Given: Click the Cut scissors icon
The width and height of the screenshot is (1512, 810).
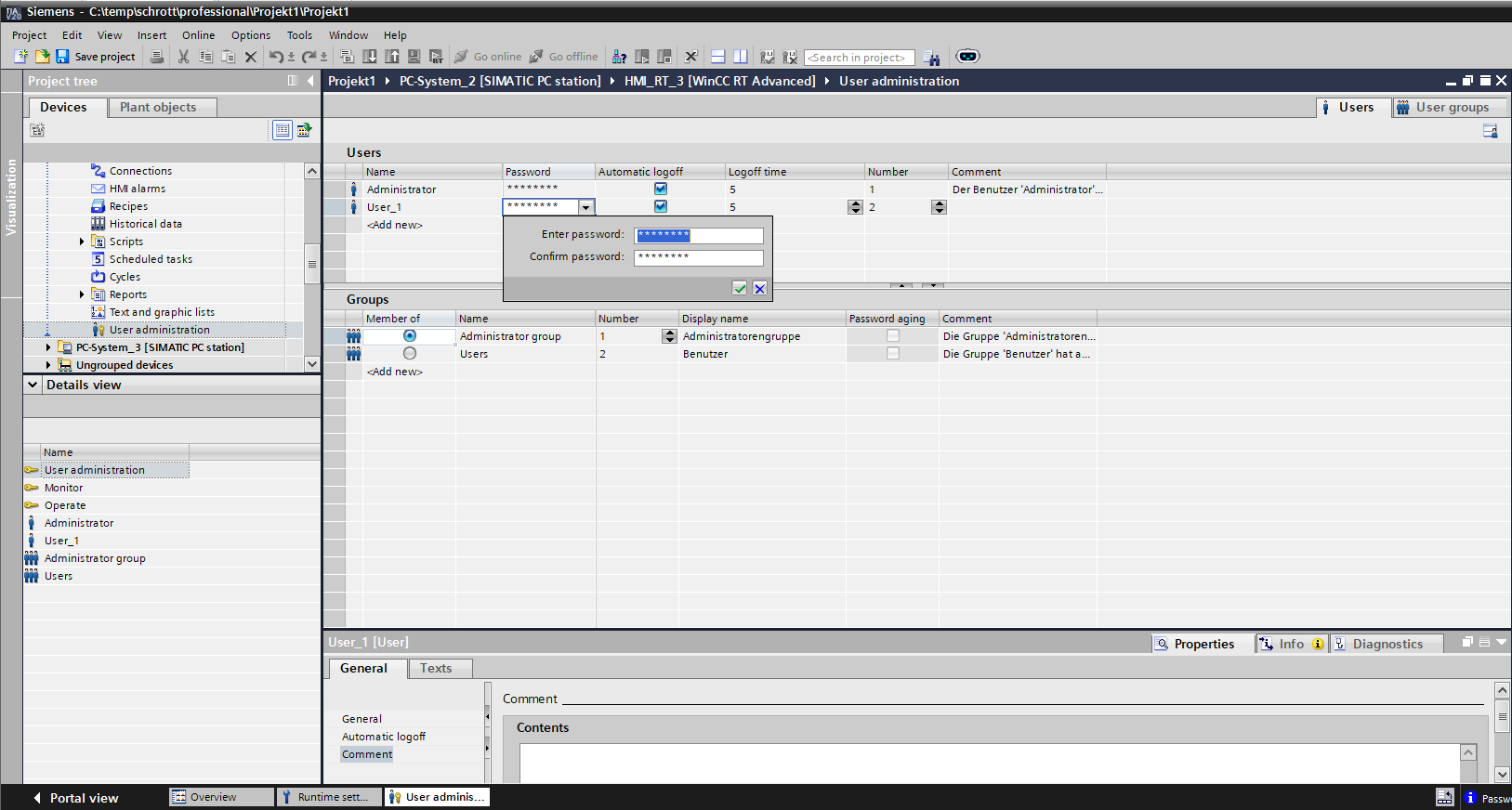Looking at the screenshot, I should 183,57.
